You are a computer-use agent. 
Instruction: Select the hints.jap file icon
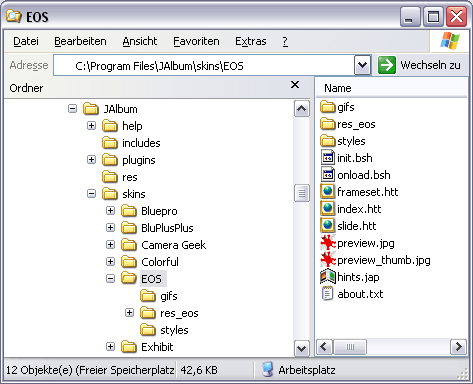tap(328, 277)
